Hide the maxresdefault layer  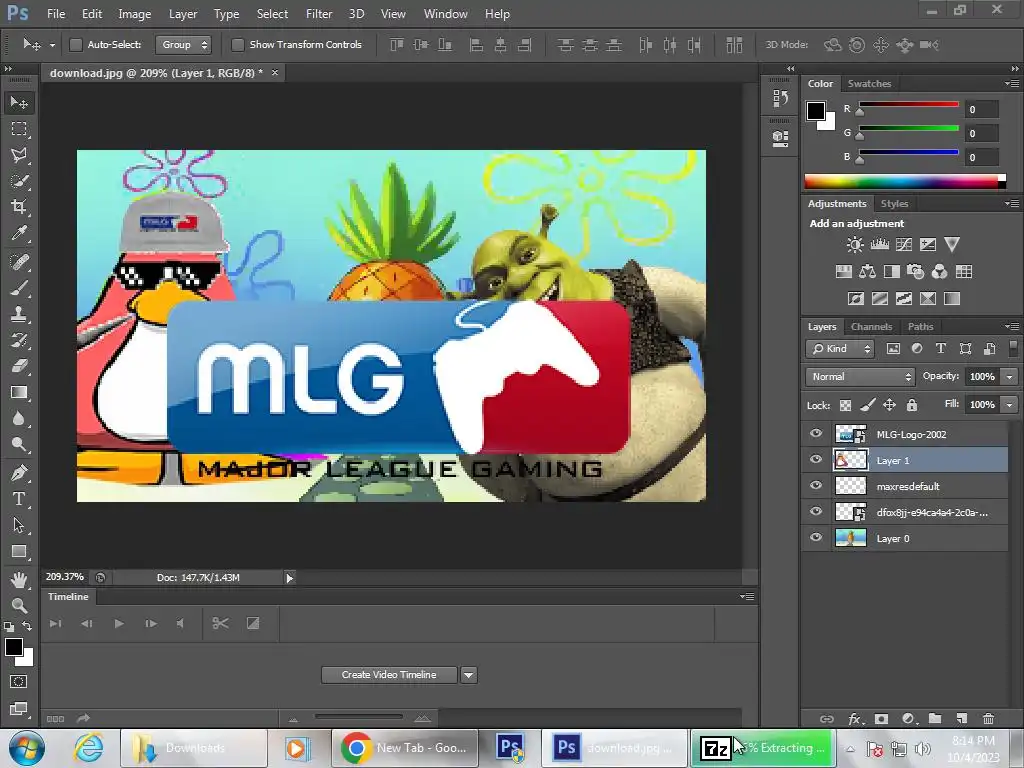[816, 485]
